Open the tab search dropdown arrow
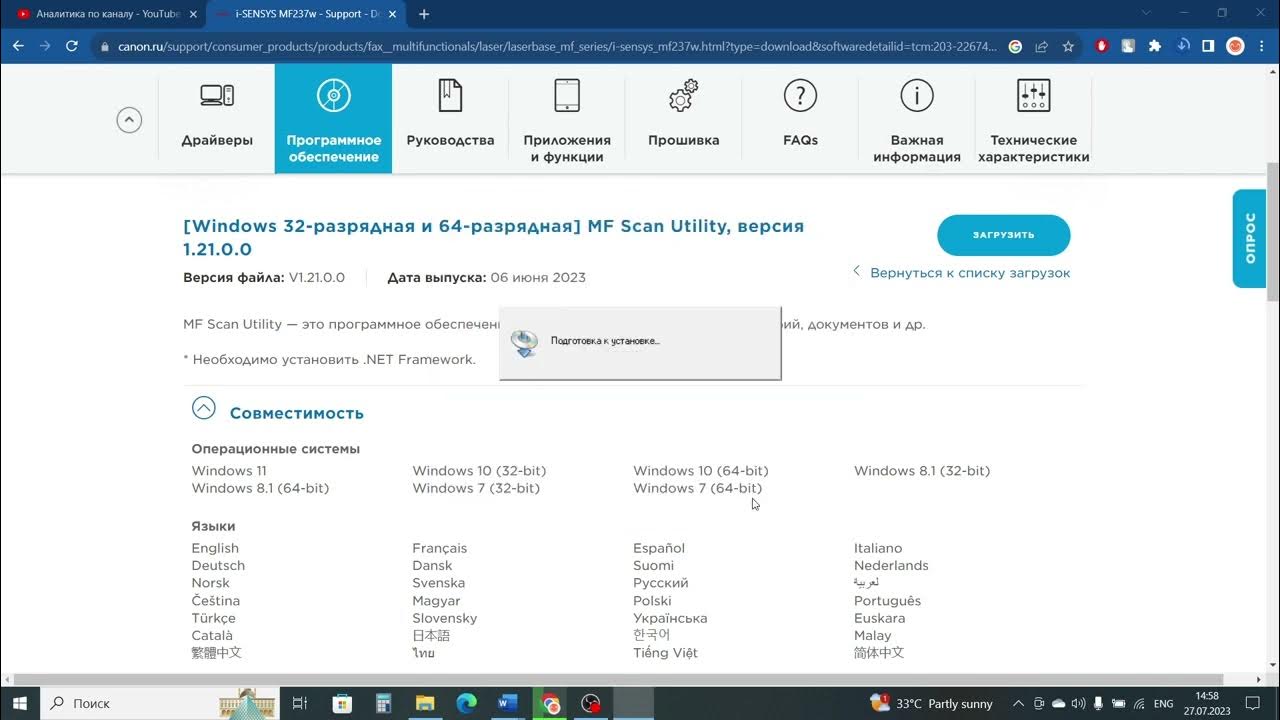 (x=1146, y=13)
